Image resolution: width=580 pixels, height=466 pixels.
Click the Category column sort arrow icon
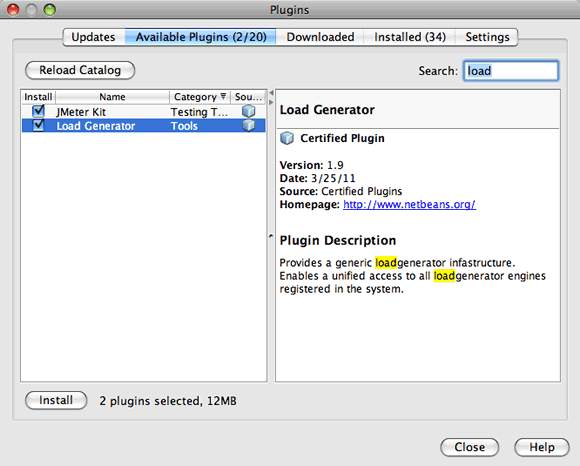click(223, 96)
